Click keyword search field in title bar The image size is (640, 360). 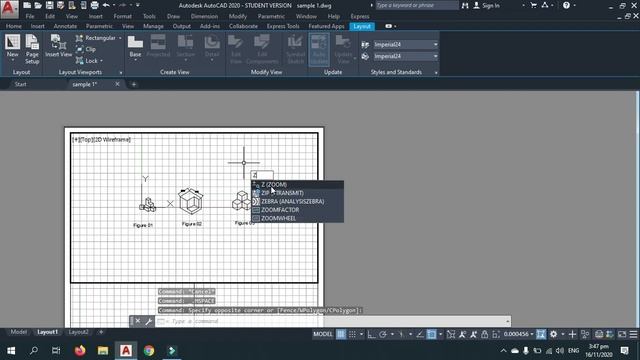[x=417, y=5]
